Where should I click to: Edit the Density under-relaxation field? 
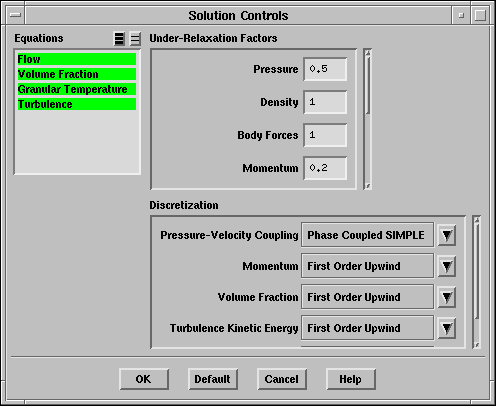click(325, 102)
